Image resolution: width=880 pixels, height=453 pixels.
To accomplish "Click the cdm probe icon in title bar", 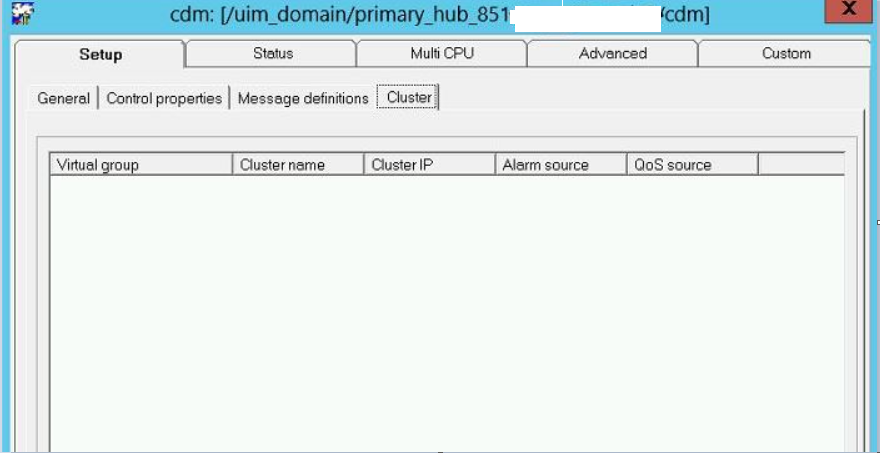I will (x=22, y=14).
